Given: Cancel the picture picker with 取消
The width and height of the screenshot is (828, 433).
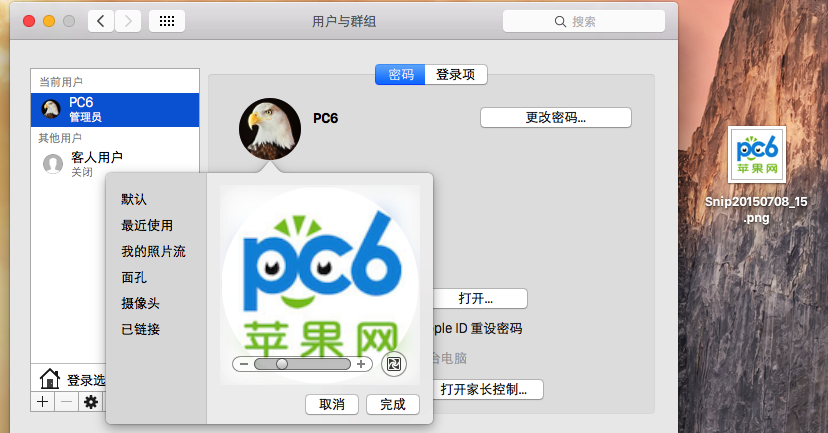Looking at the screenshot, I should click(332, 404).
